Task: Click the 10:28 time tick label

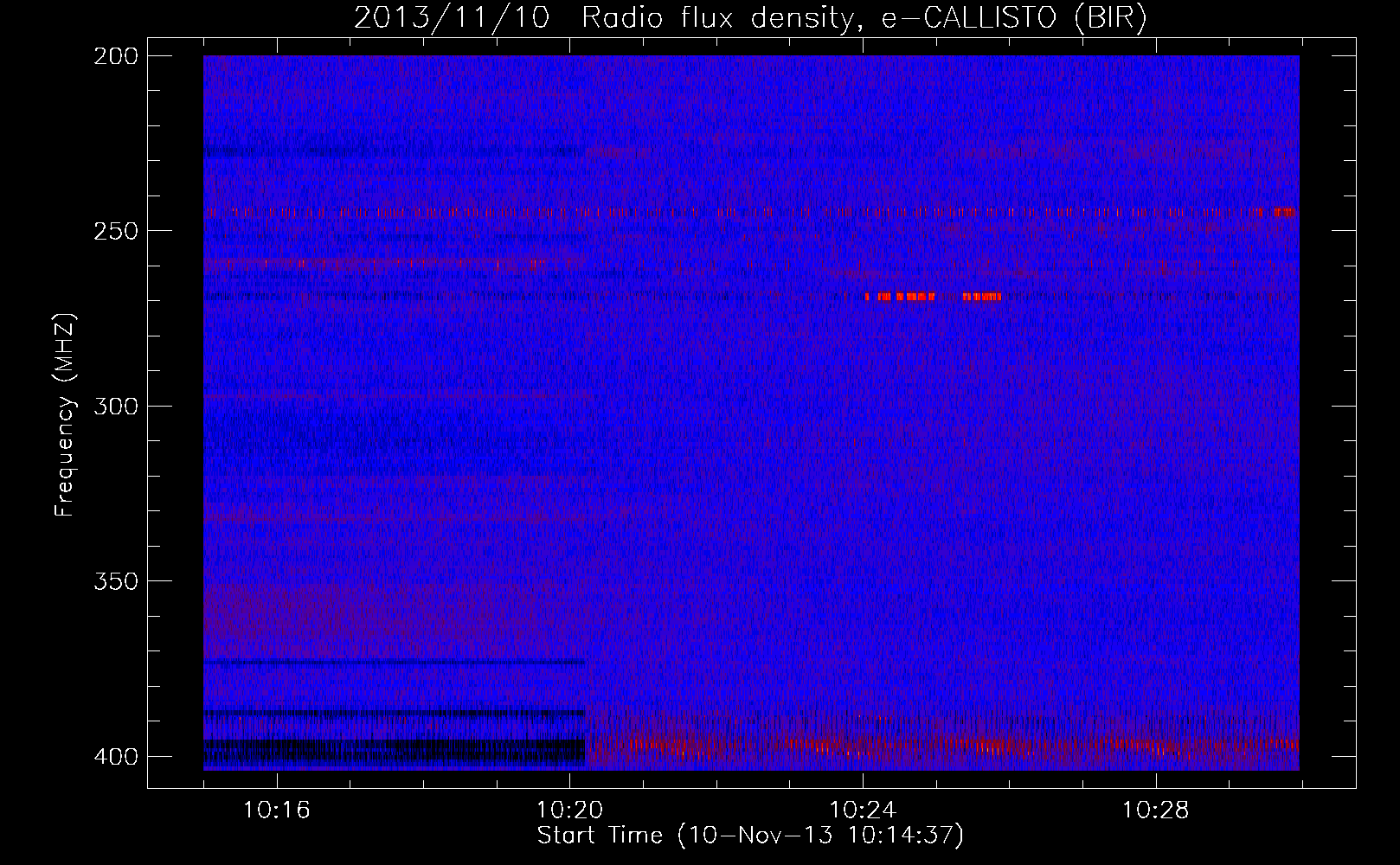Action: tap(1156, 811)
